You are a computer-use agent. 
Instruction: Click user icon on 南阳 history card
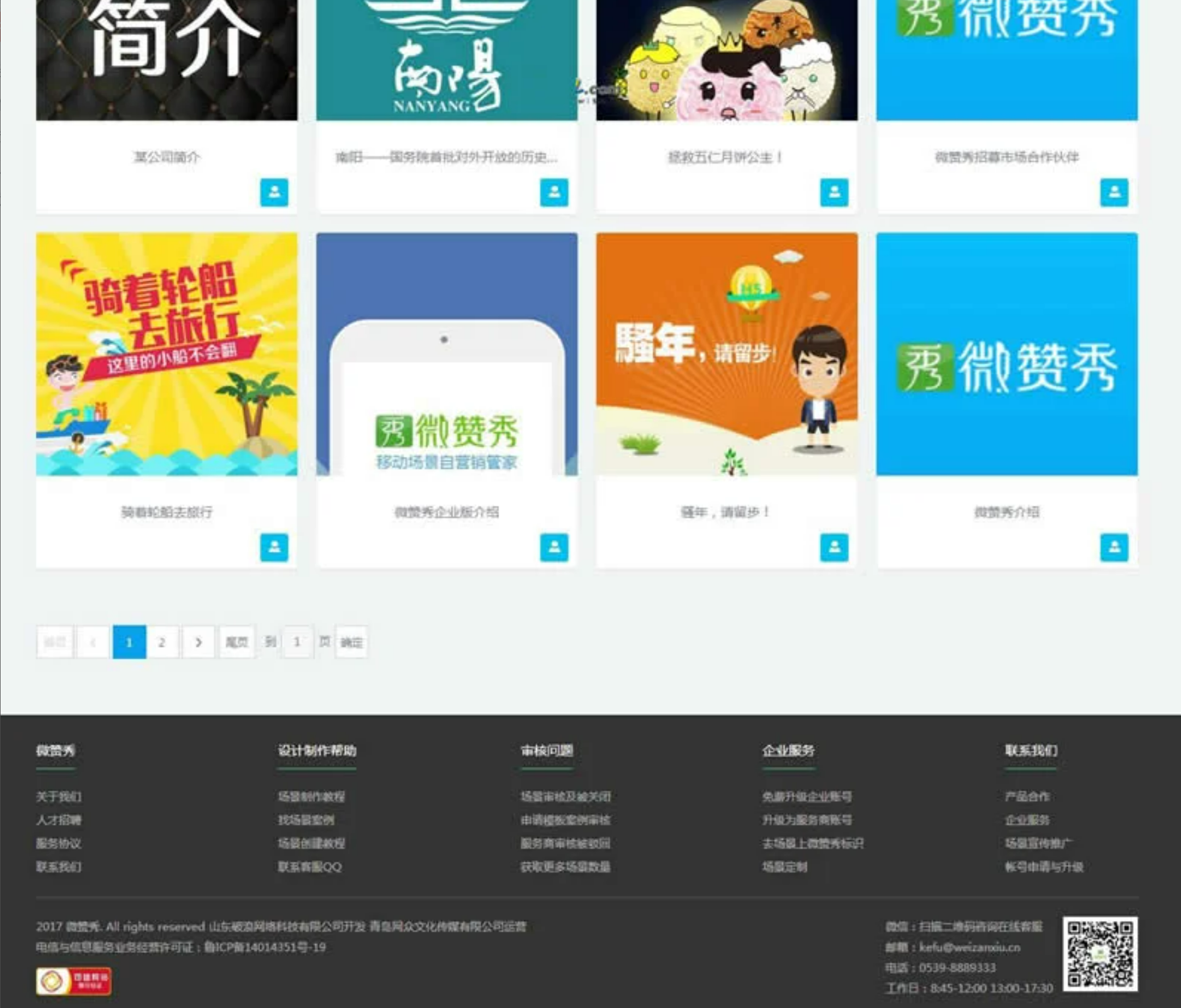[554, 192]
